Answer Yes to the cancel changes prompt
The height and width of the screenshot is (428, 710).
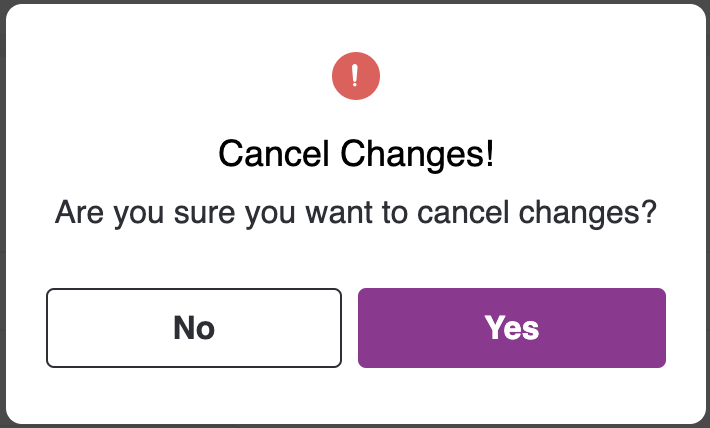[x=512, y=327]
